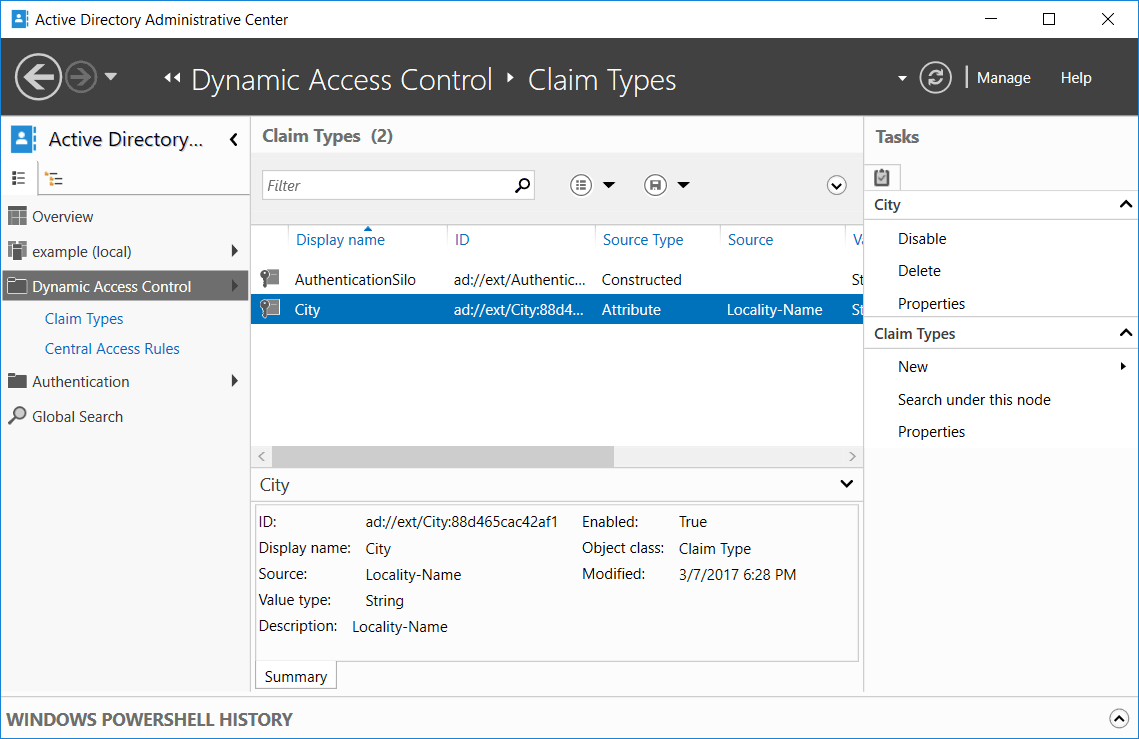Click the Tasks clipboard icon tab

[882, 177]
